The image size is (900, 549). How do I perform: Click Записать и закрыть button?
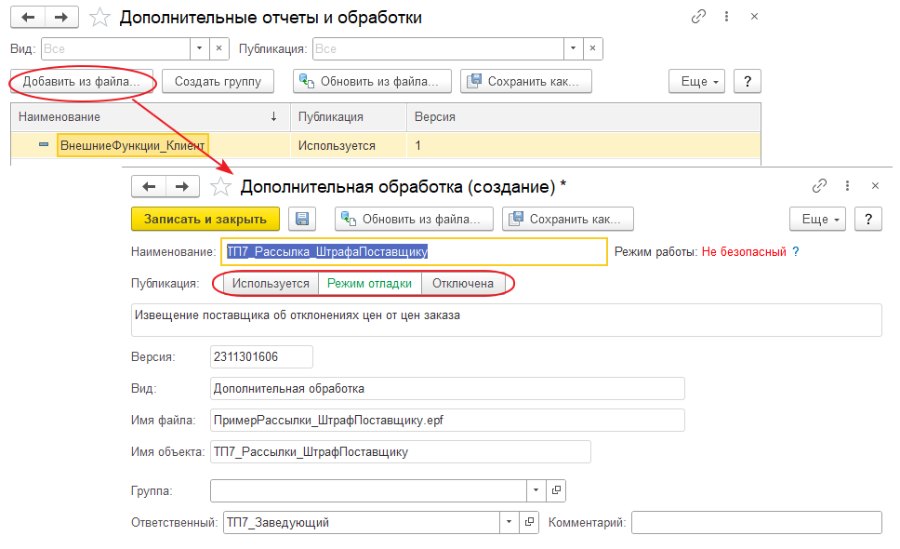(x=205, y=219)
